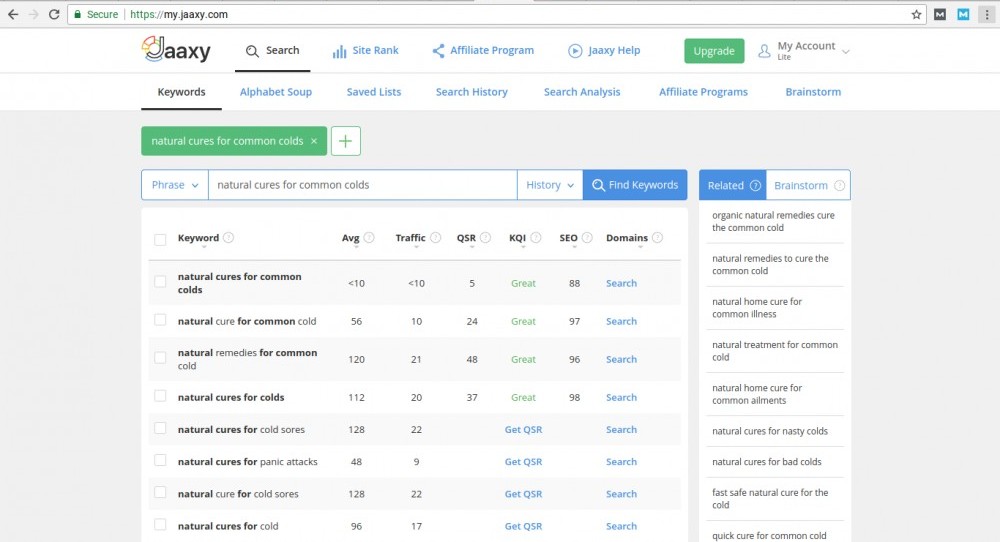Switch to the Alphabet Soup tab
The width and height of the screenshot is (1000, 542).
pos(276,92)
